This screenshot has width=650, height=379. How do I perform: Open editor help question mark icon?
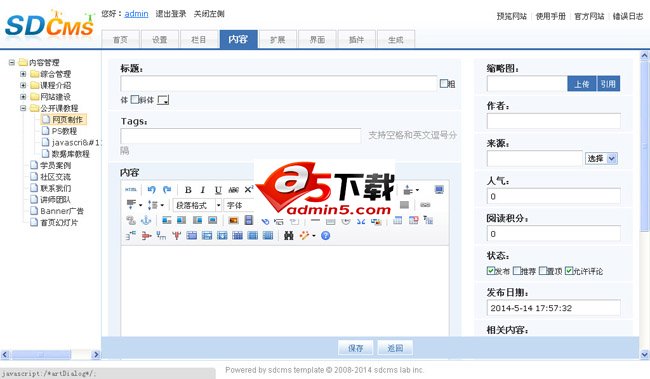click(325, 236)
